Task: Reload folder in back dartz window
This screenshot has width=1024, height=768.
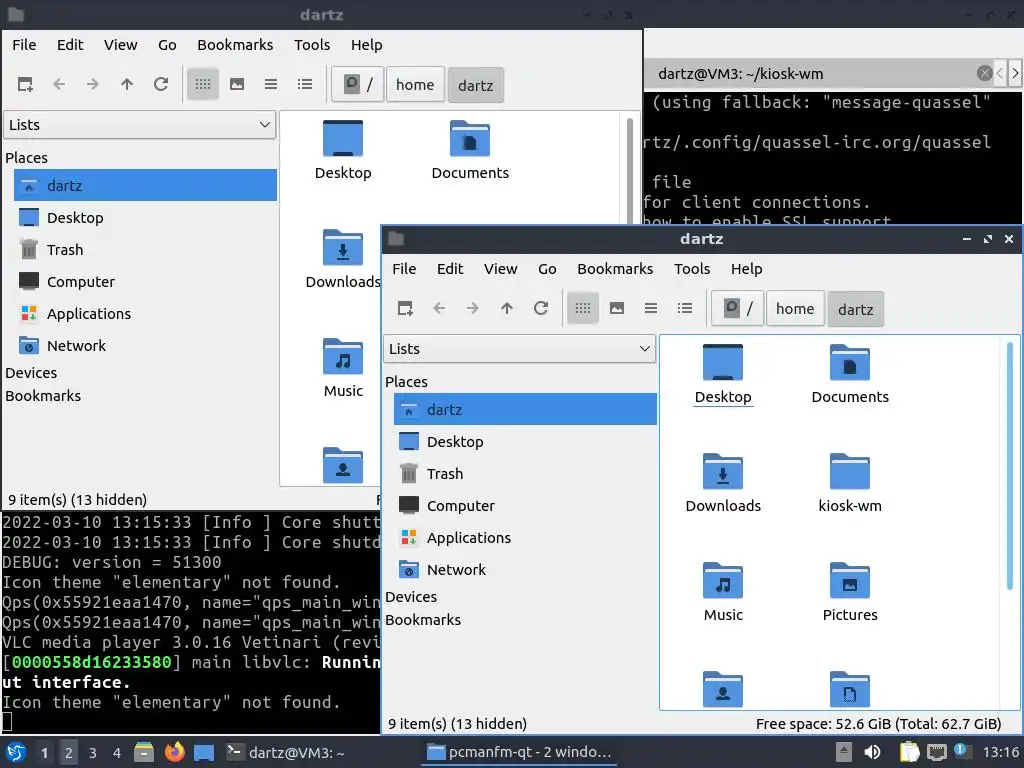Action: pyautogui.click(x=161, y=84)
